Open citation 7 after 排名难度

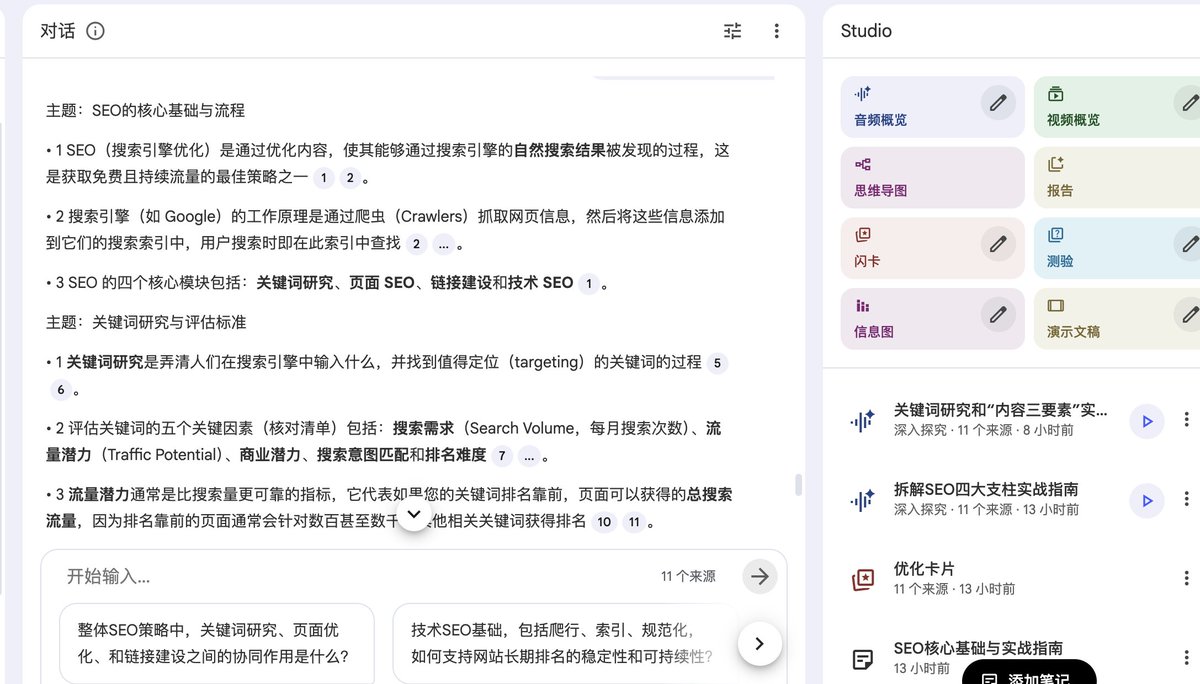click(x=502, y=457)
